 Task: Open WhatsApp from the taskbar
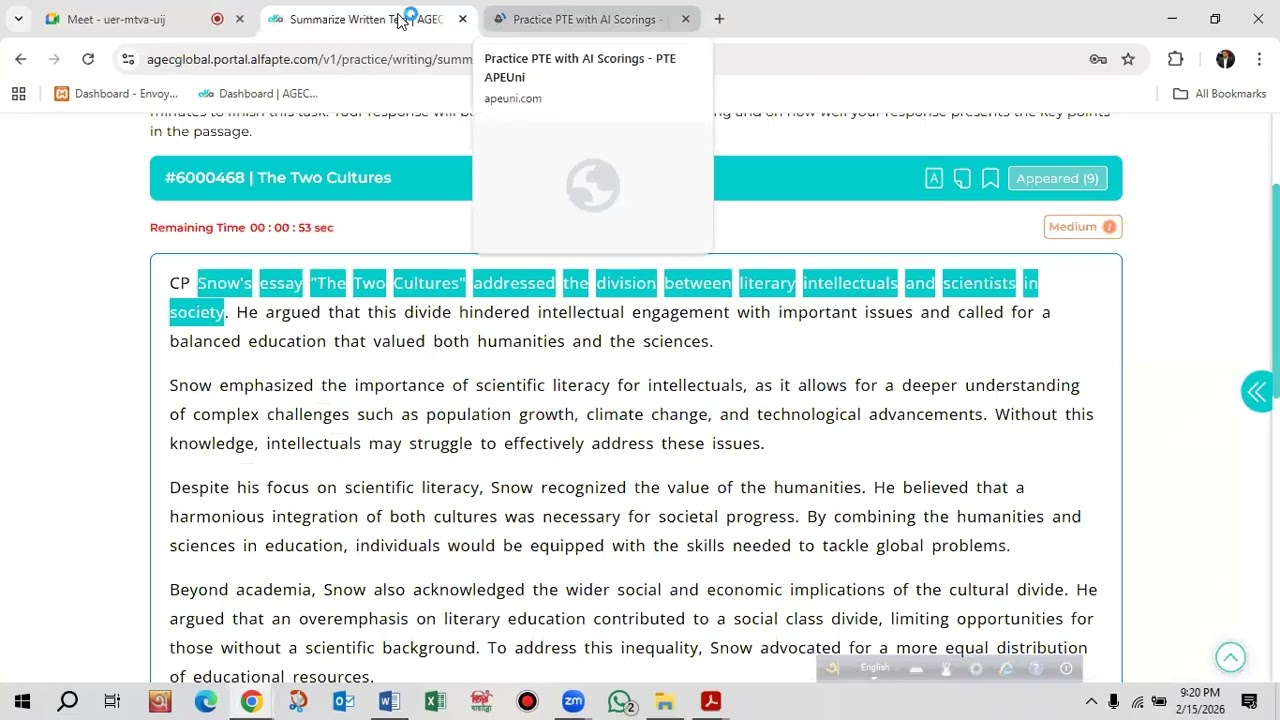(620, 701)
